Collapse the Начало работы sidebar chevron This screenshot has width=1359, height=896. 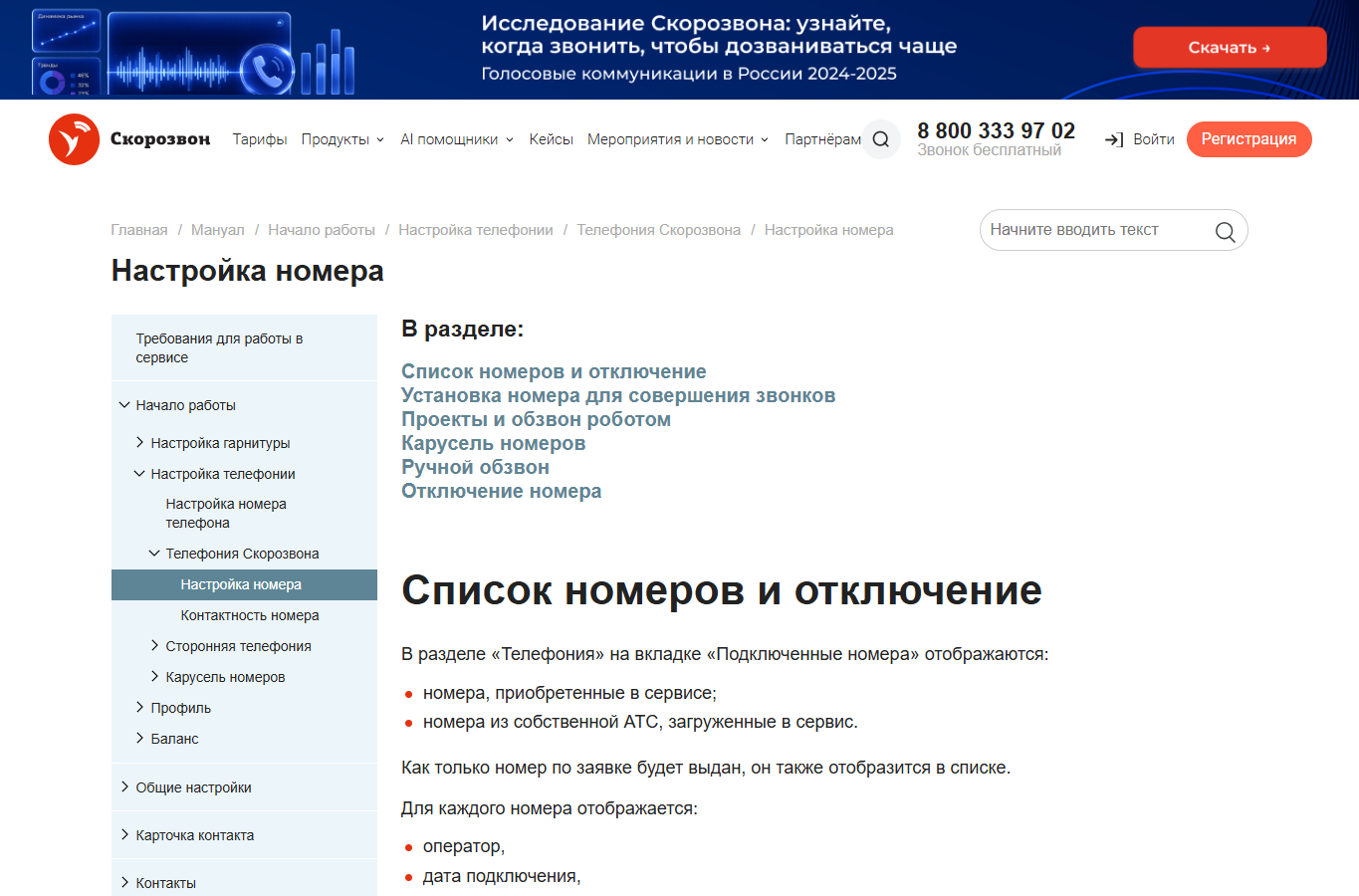click(124, 405)
